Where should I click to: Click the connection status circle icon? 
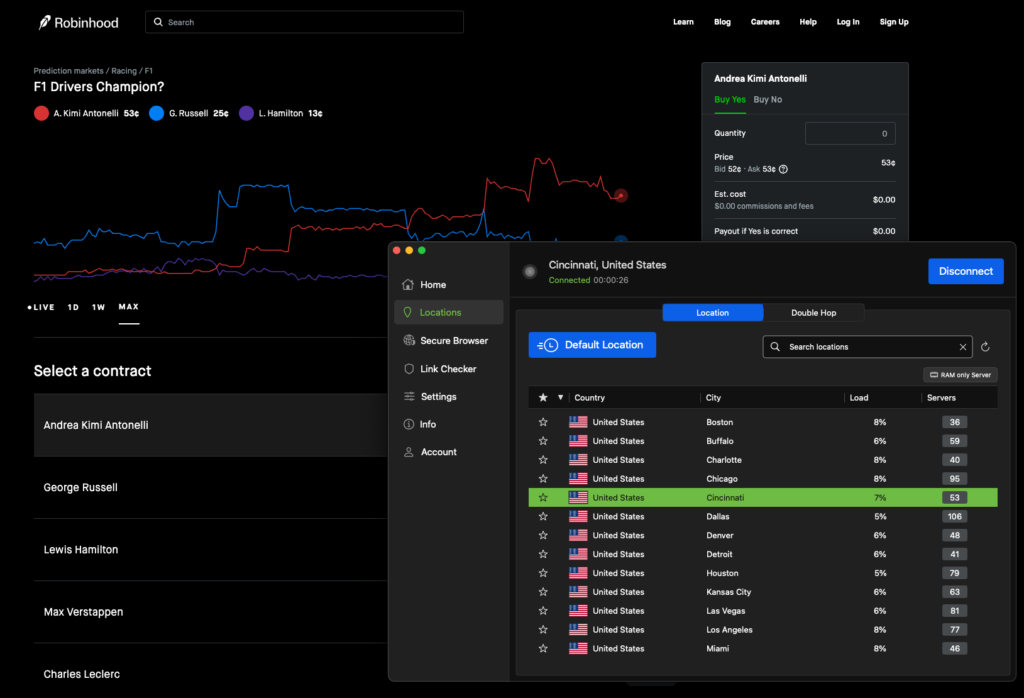(530, 272)
